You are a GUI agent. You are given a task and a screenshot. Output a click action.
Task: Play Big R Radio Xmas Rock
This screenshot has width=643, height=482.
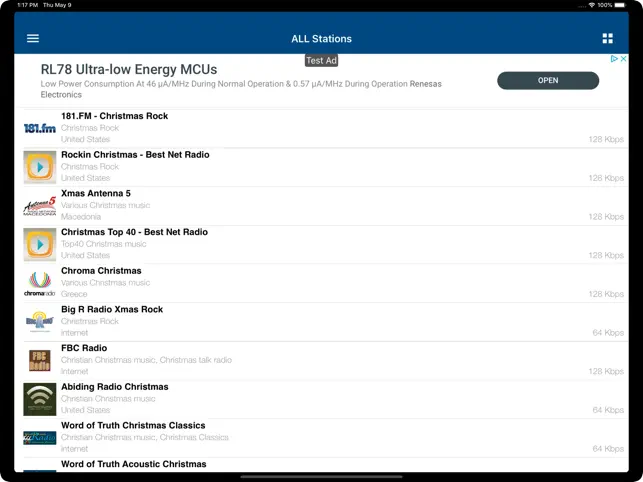coord(322,322)
